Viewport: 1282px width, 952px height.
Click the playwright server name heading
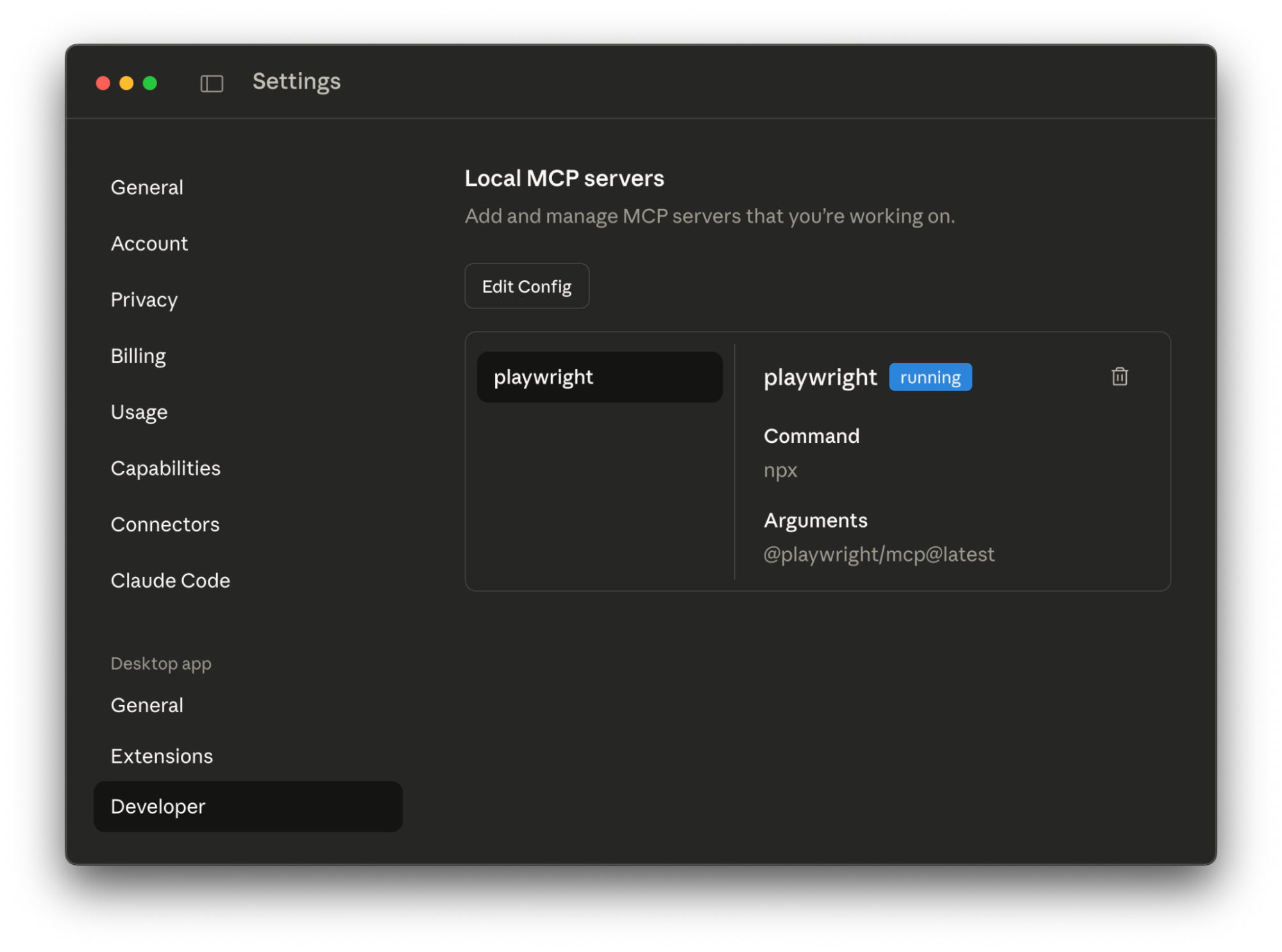[x=820, y=377]
